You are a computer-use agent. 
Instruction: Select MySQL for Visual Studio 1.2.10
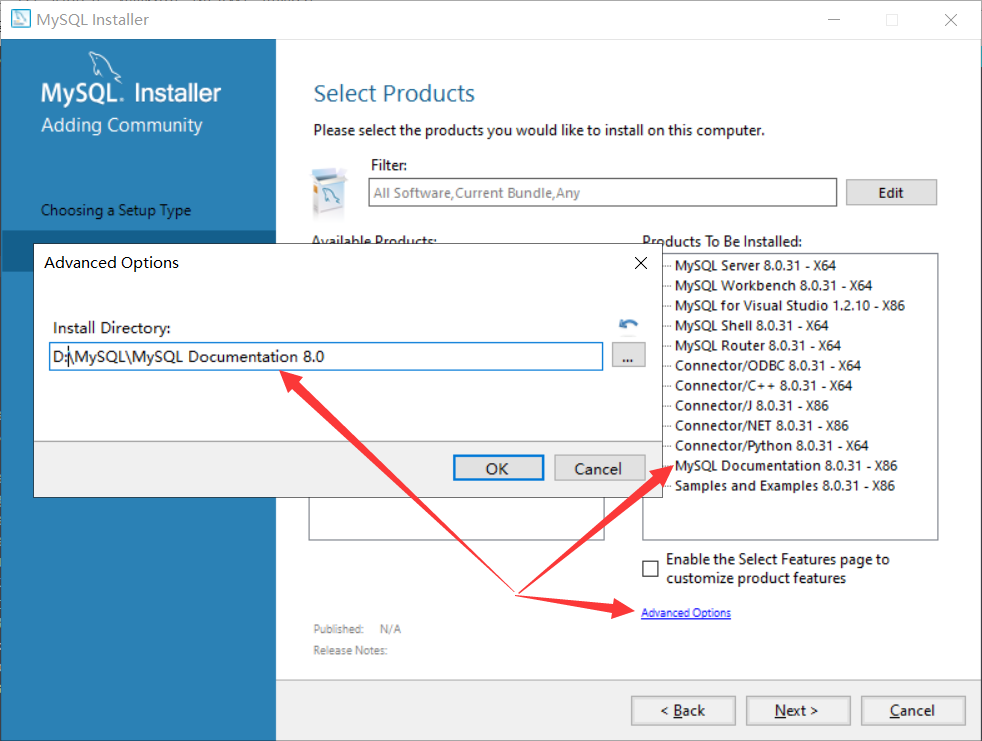[x=790, y=306]
